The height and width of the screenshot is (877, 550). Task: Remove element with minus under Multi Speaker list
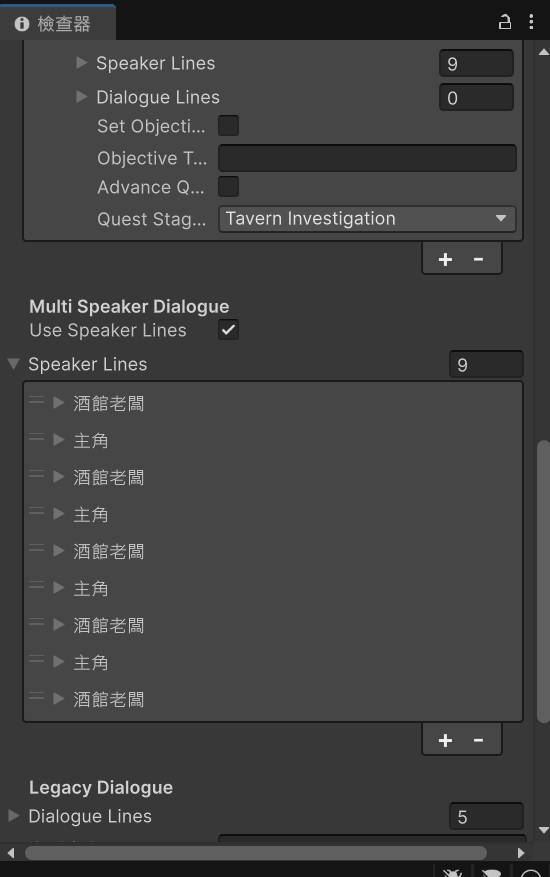478,740
